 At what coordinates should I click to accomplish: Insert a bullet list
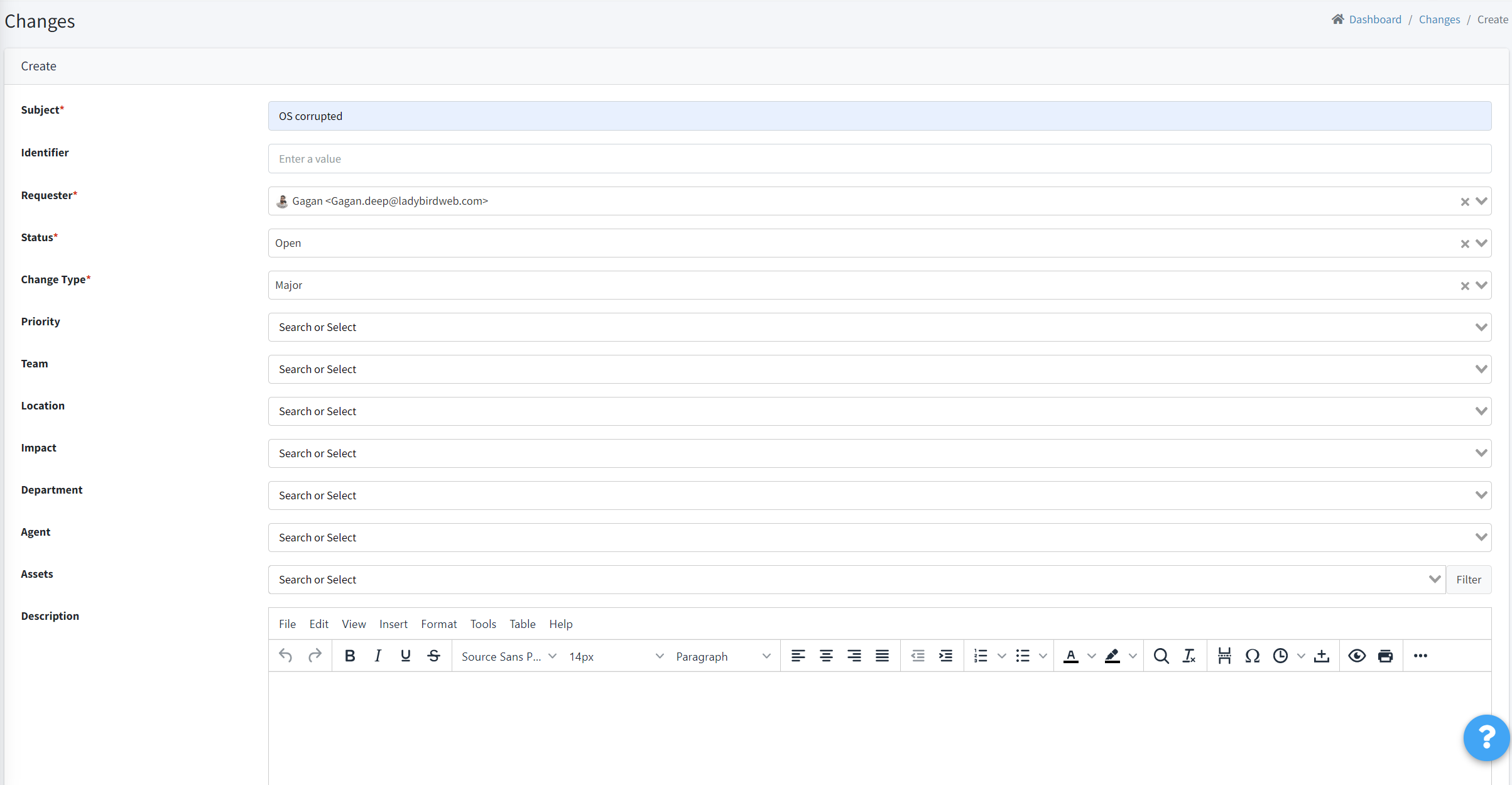1023,656
